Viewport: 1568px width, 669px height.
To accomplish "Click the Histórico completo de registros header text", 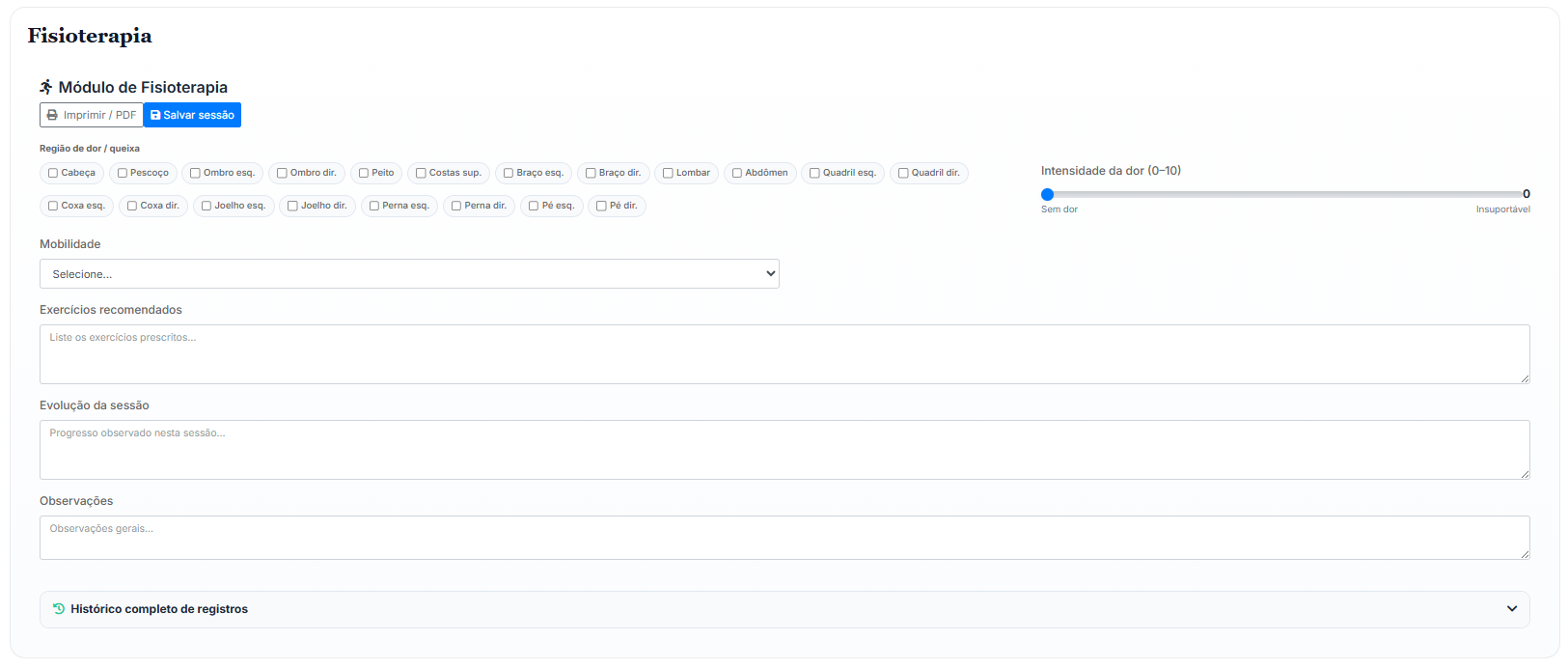I will point(159,609).
